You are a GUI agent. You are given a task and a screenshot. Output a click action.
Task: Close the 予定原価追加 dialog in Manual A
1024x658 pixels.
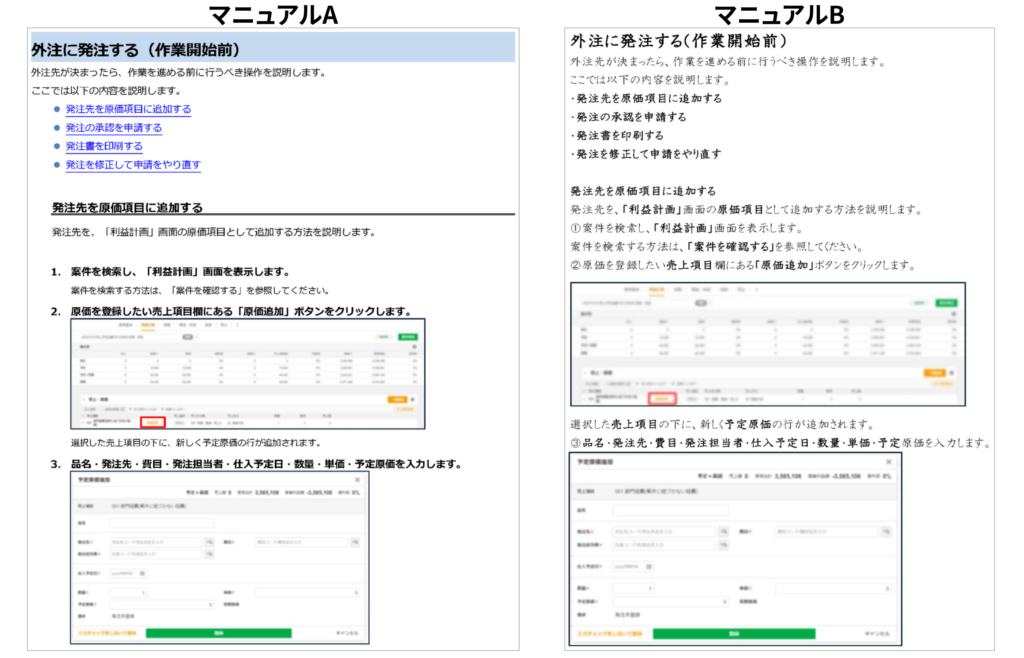pos(359,478)
